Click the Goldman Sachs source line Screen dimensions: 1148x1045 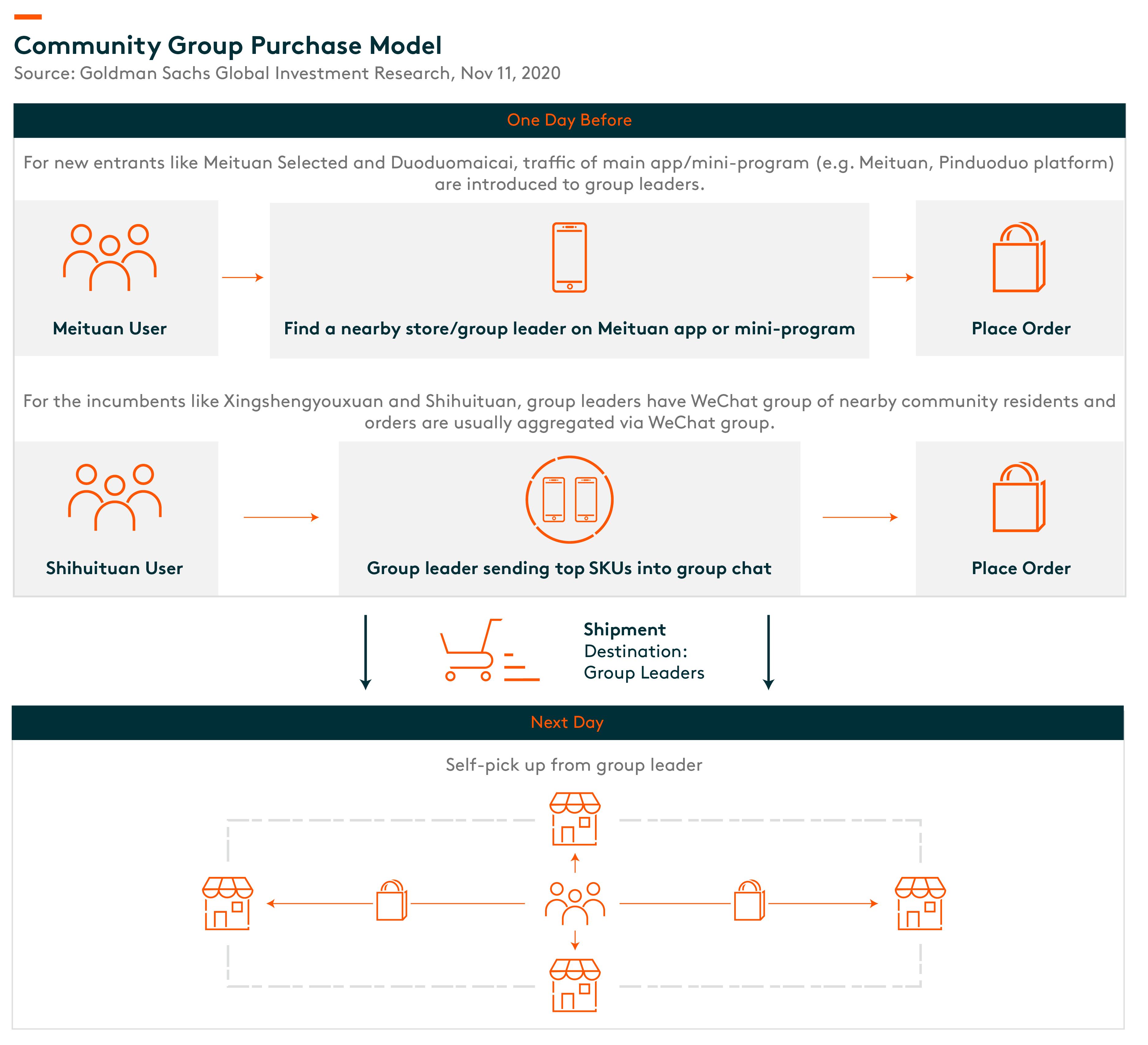pos(287,73)
